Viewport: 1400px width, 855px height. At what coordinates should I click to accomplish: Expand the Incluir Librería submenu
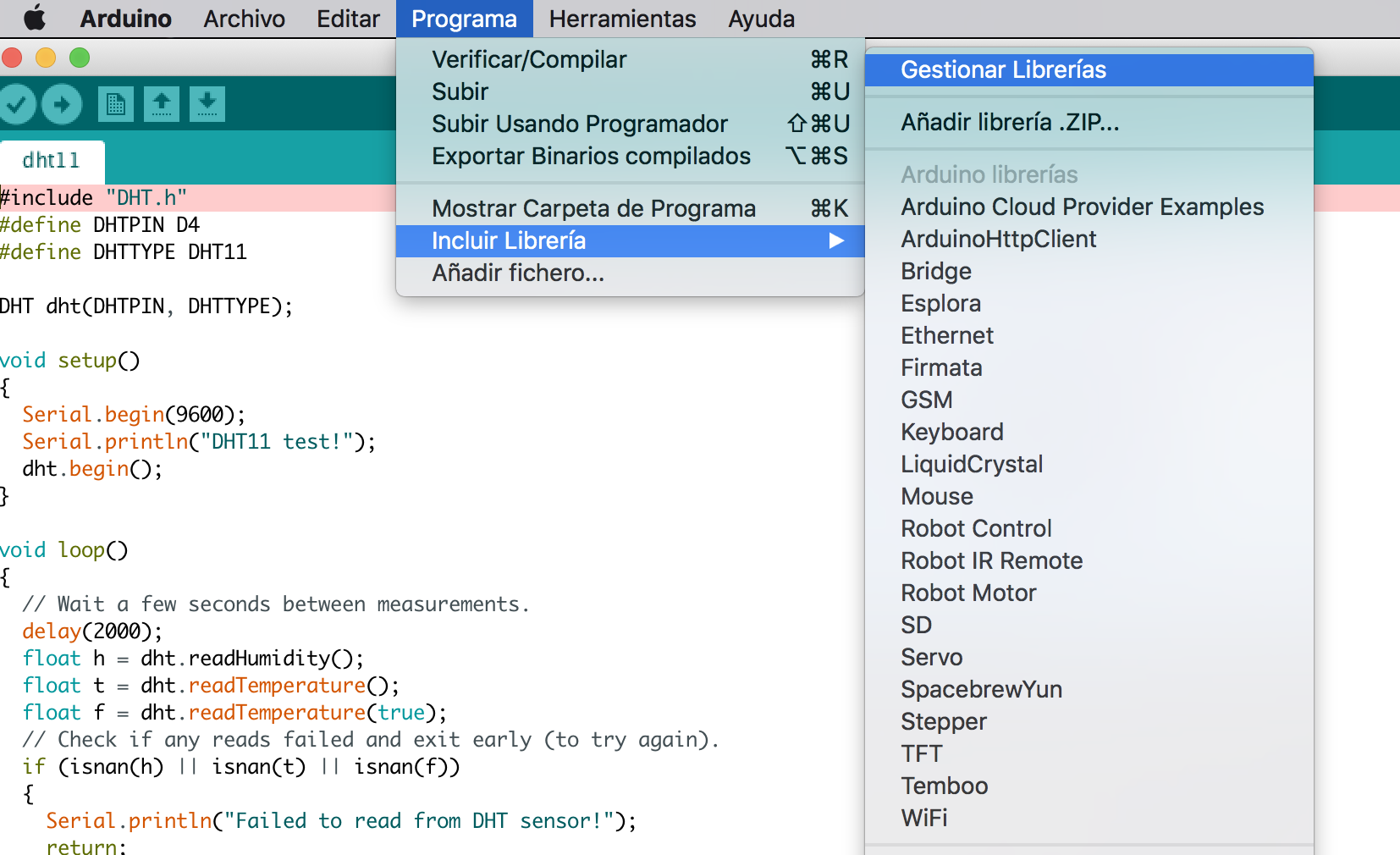point(631,240)
